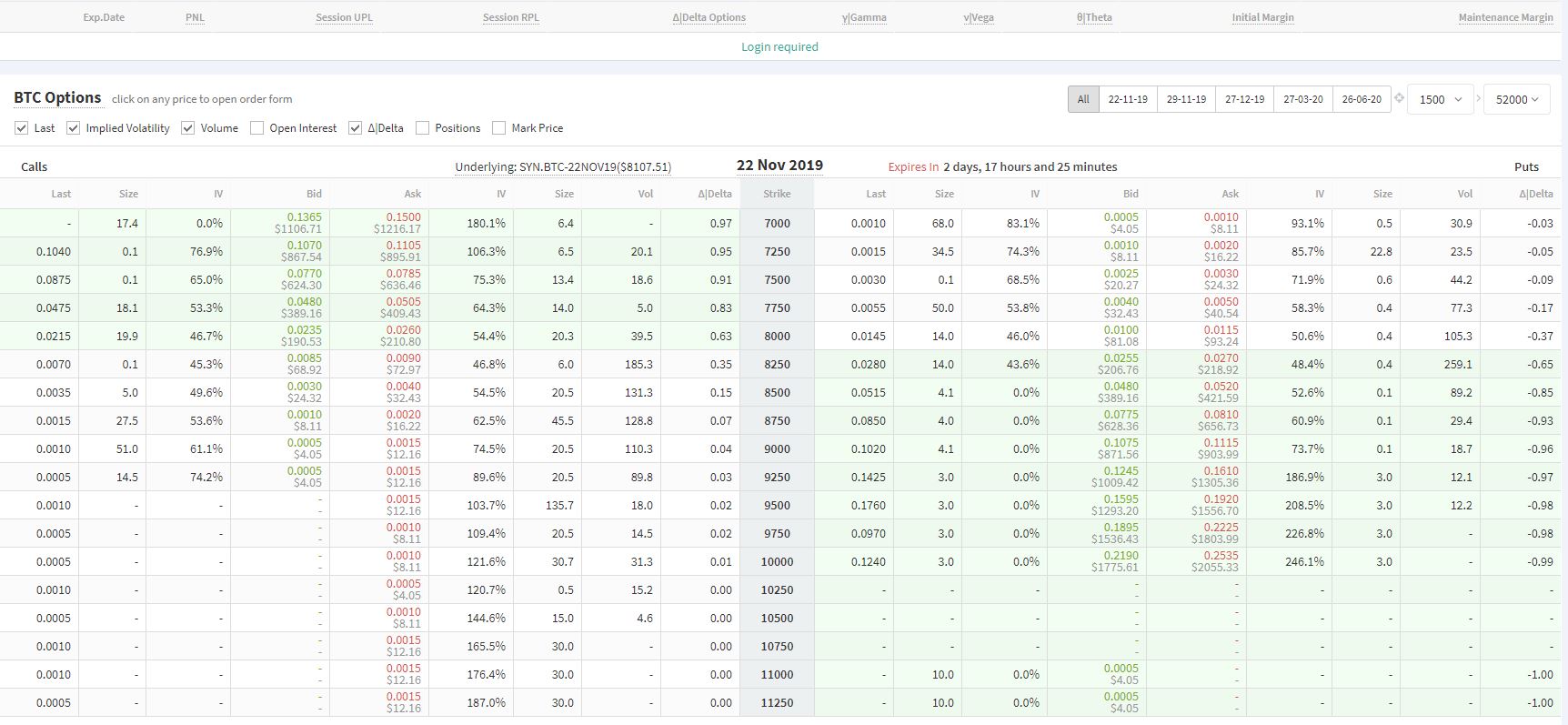Click the 8250 call bid 0.0085
The image size is (1568, 725).
click(x=304, y=358)
